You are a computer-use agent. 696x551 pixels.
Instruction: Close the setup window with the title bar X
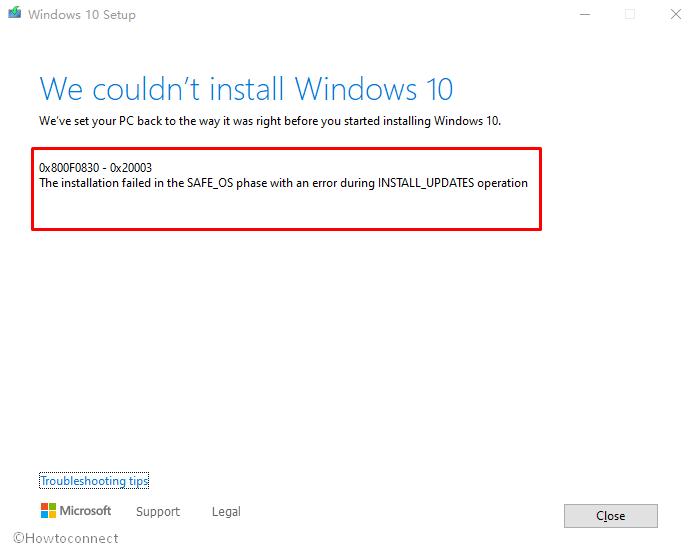pyautogui.click(x=676, y=14)
